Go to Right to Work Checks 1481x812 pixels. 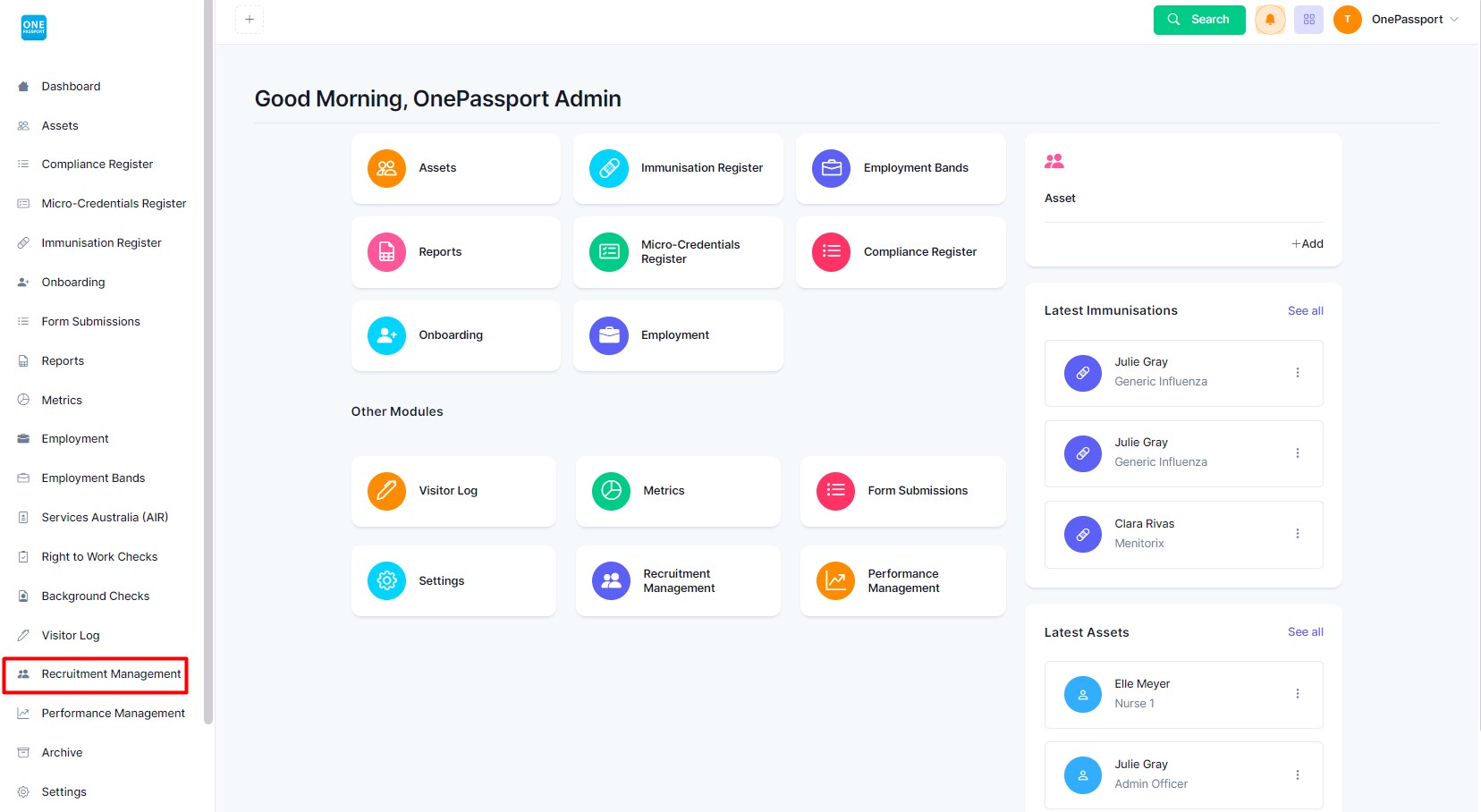[x=99, y=557]
